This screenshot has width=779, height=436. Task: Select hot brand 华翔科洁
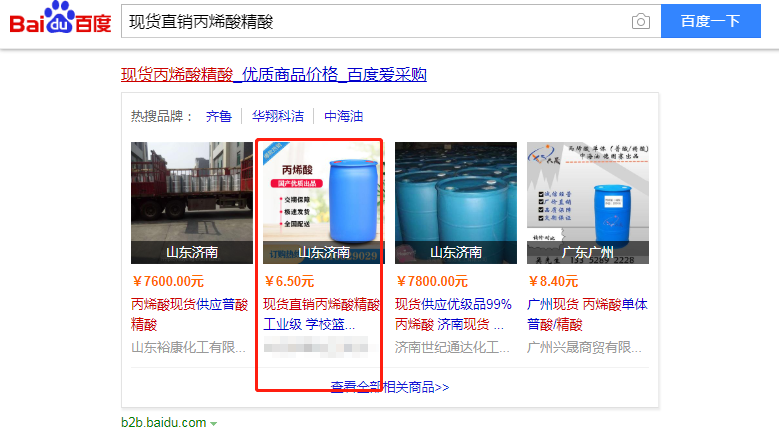(x=278, y=116)
